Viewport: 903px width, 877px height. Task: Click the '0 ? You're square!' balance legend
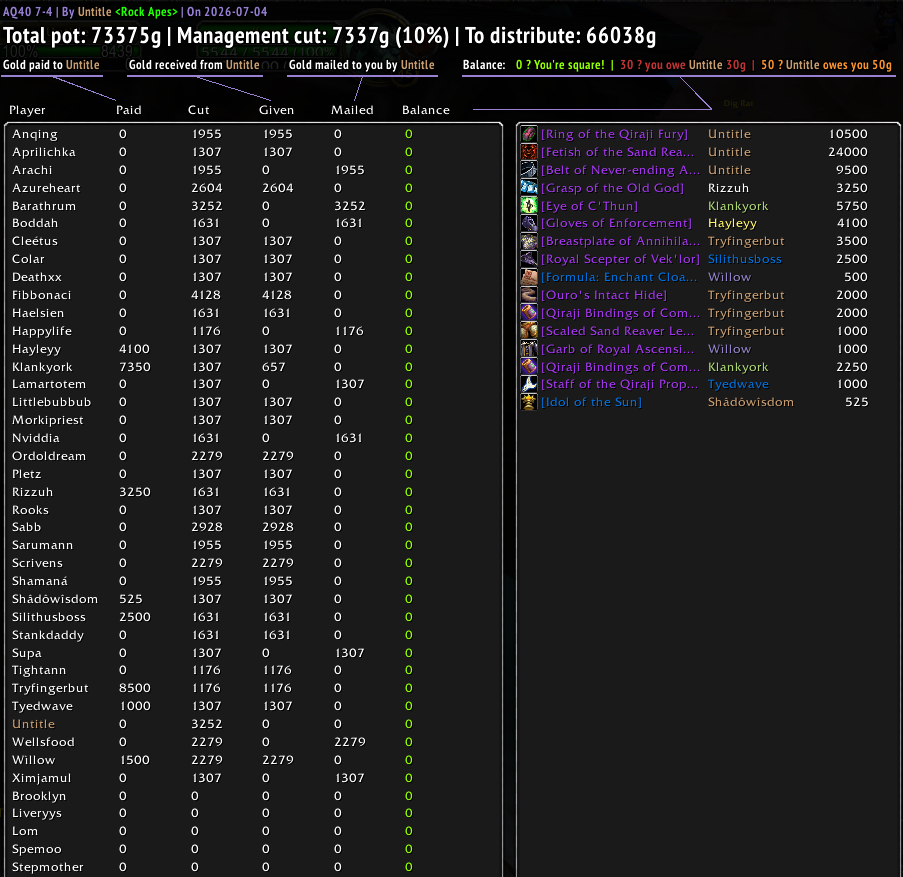pos(560,65)
